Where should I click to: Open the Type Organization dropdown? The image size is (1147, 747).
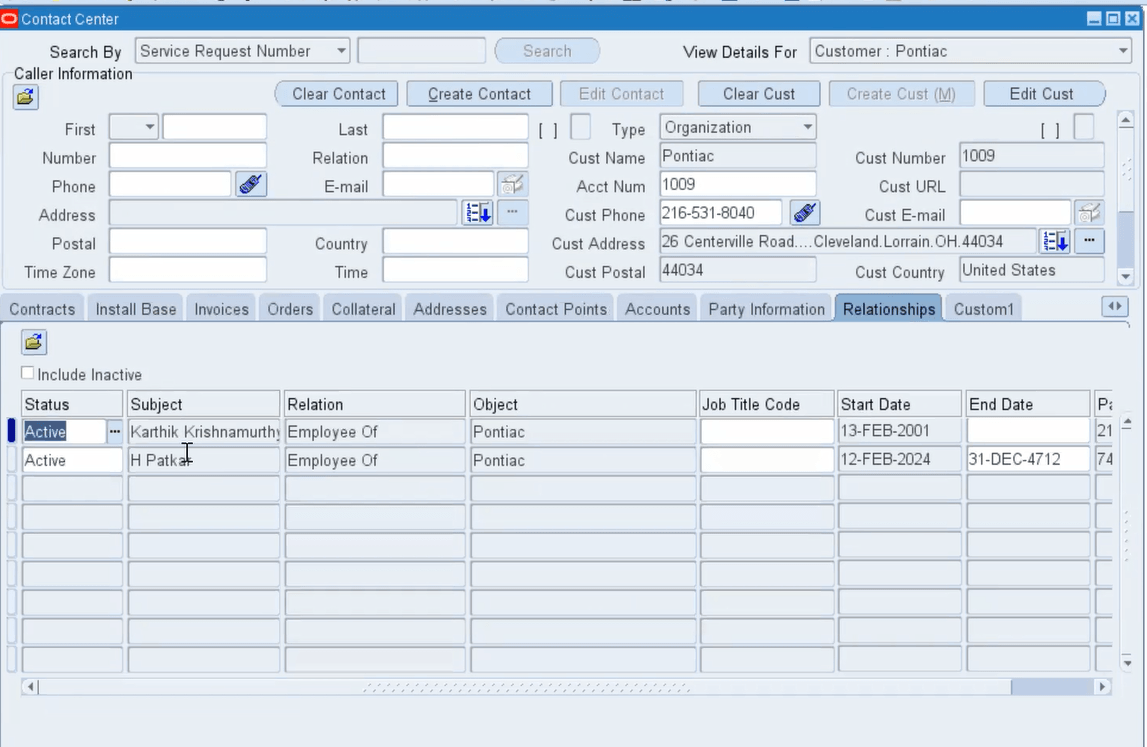pyautogui.click(x=808, y=127)
